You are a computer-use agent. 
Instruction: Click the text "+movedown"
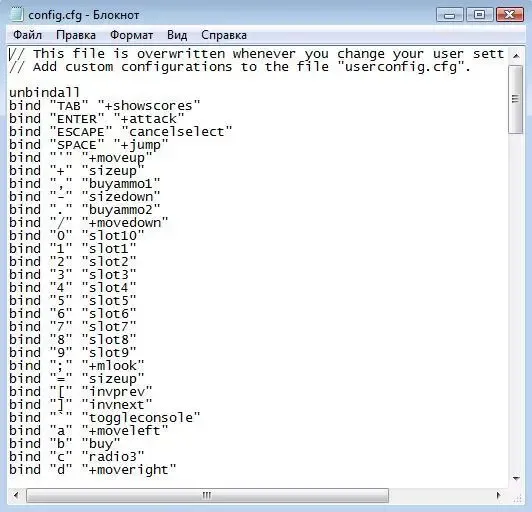[125, 223]
